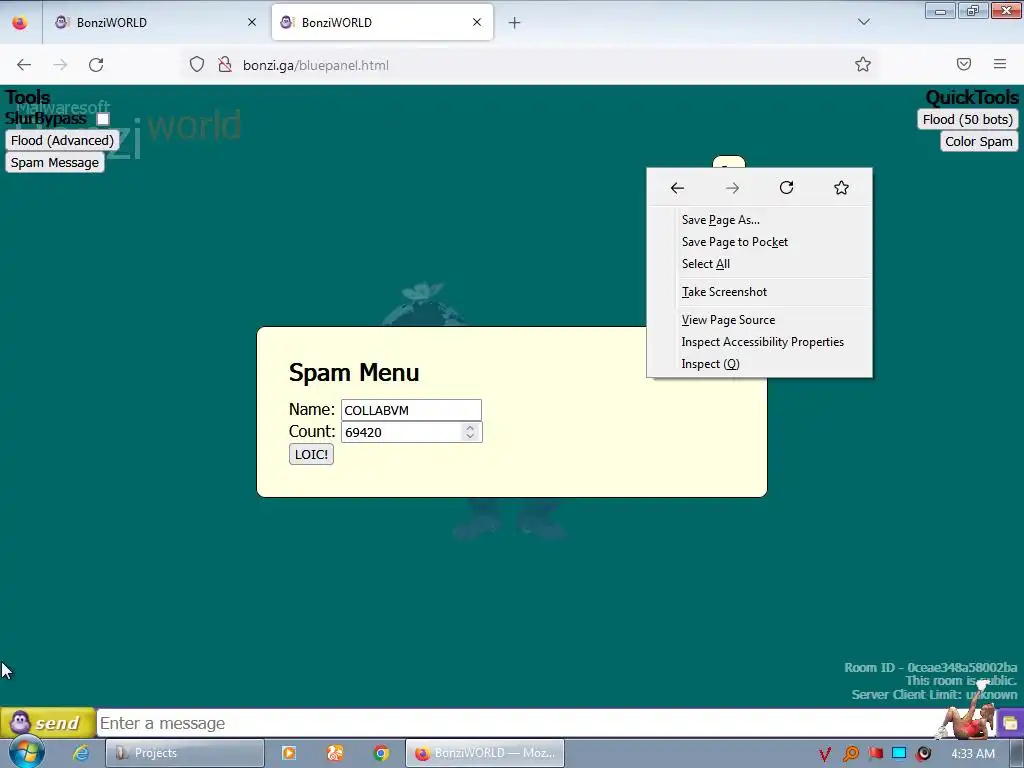Open the Firefox hamburger menu
Viewport: 1024px width, 768px height.
coord(1000,64)
